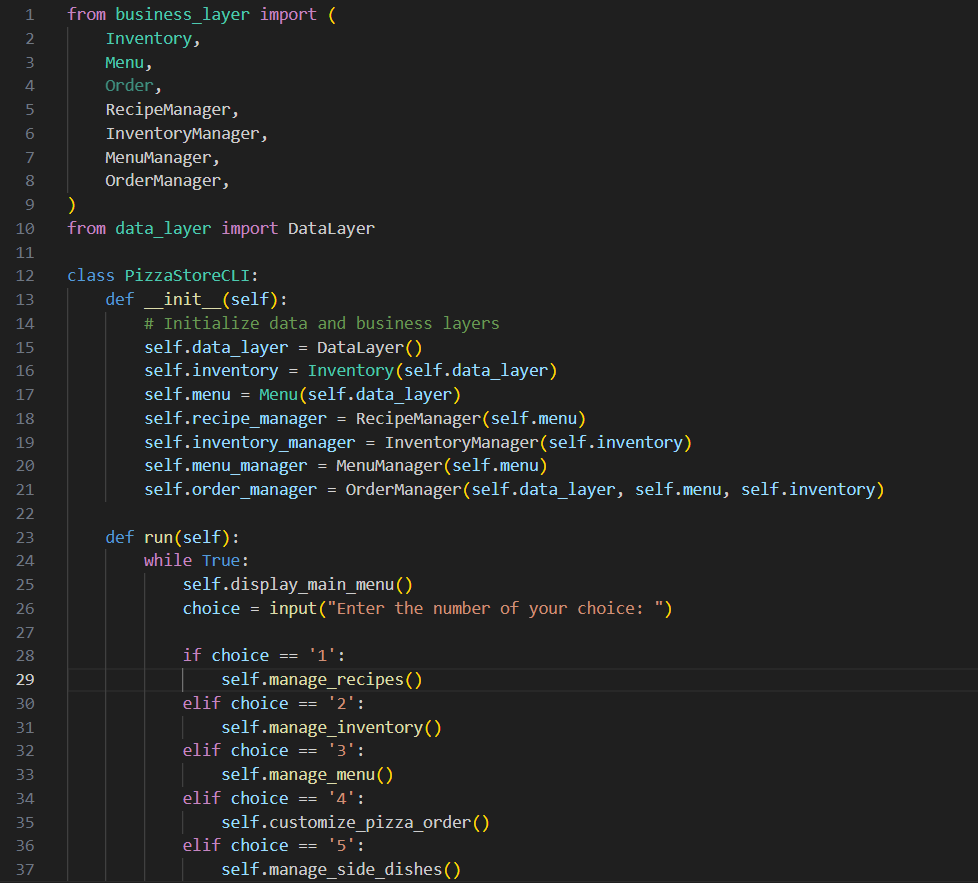Click 'InventoryManager,' in the import list
The image size is (978, 883).
(186, 133)
